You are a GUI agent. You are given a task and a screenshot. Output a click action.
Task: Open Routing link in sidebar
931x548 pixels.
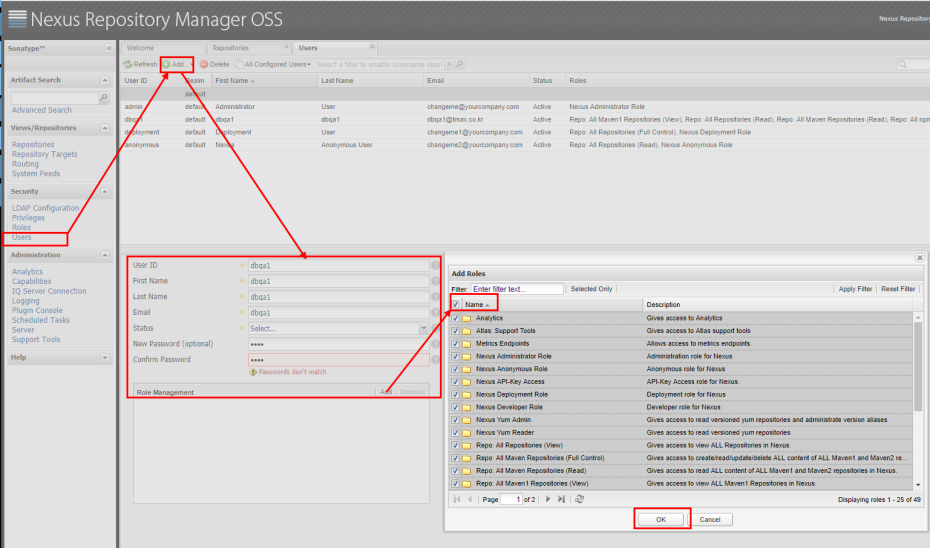point(25,164)
